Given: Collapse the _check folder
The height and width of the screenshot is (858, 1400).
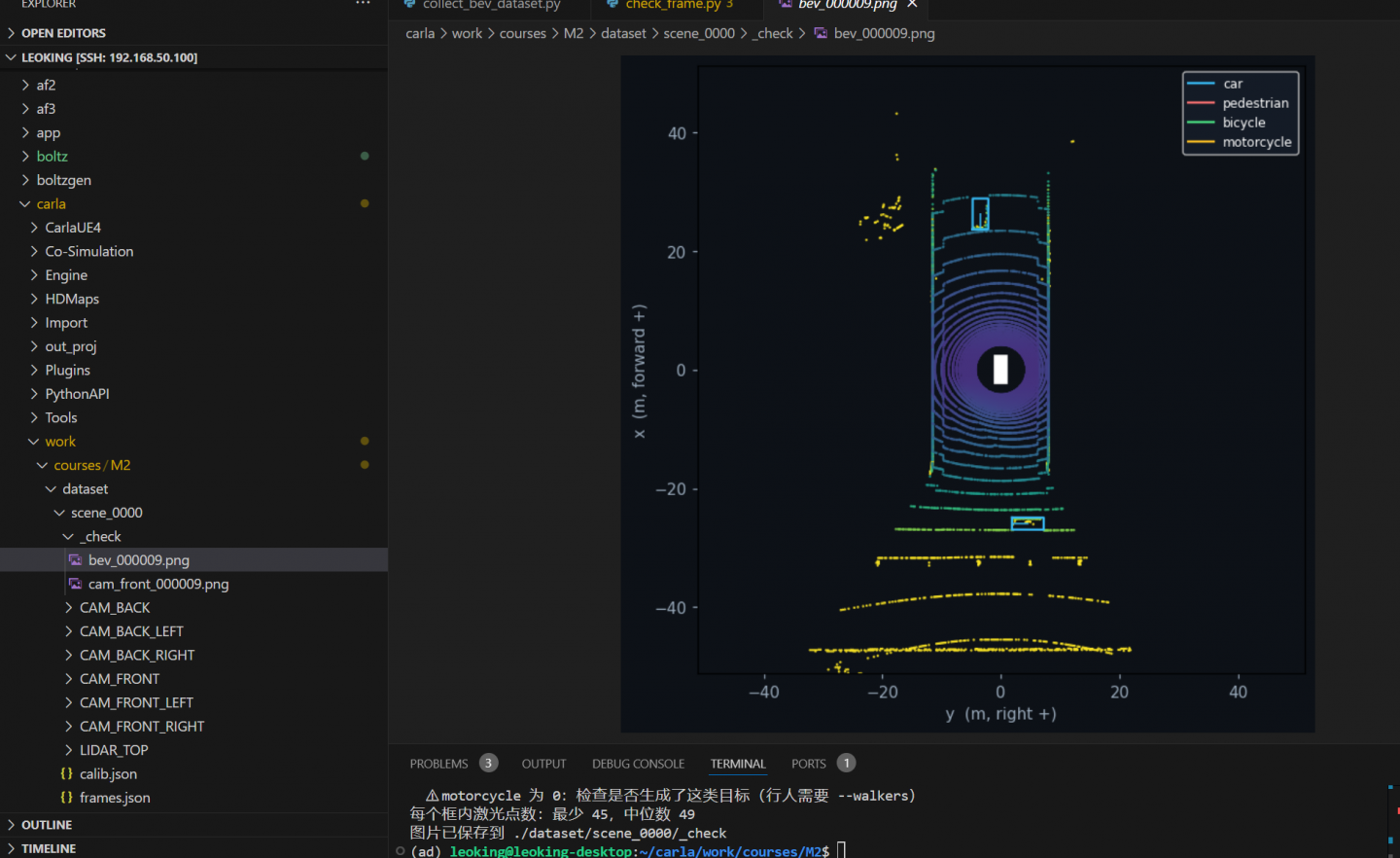Looking at the screenshot, I should pyautogui.click(x=101, y=537).
